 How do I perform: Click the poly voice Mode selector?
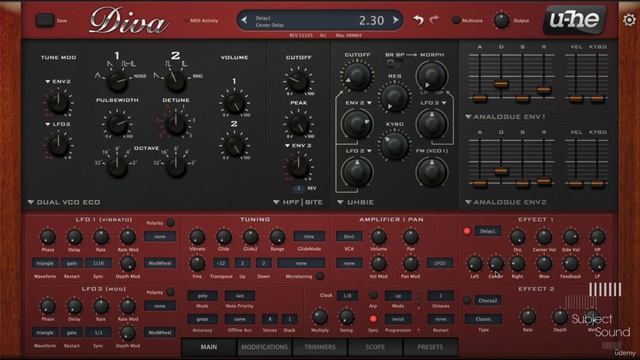pyautogui.click(x=202, y=296)
